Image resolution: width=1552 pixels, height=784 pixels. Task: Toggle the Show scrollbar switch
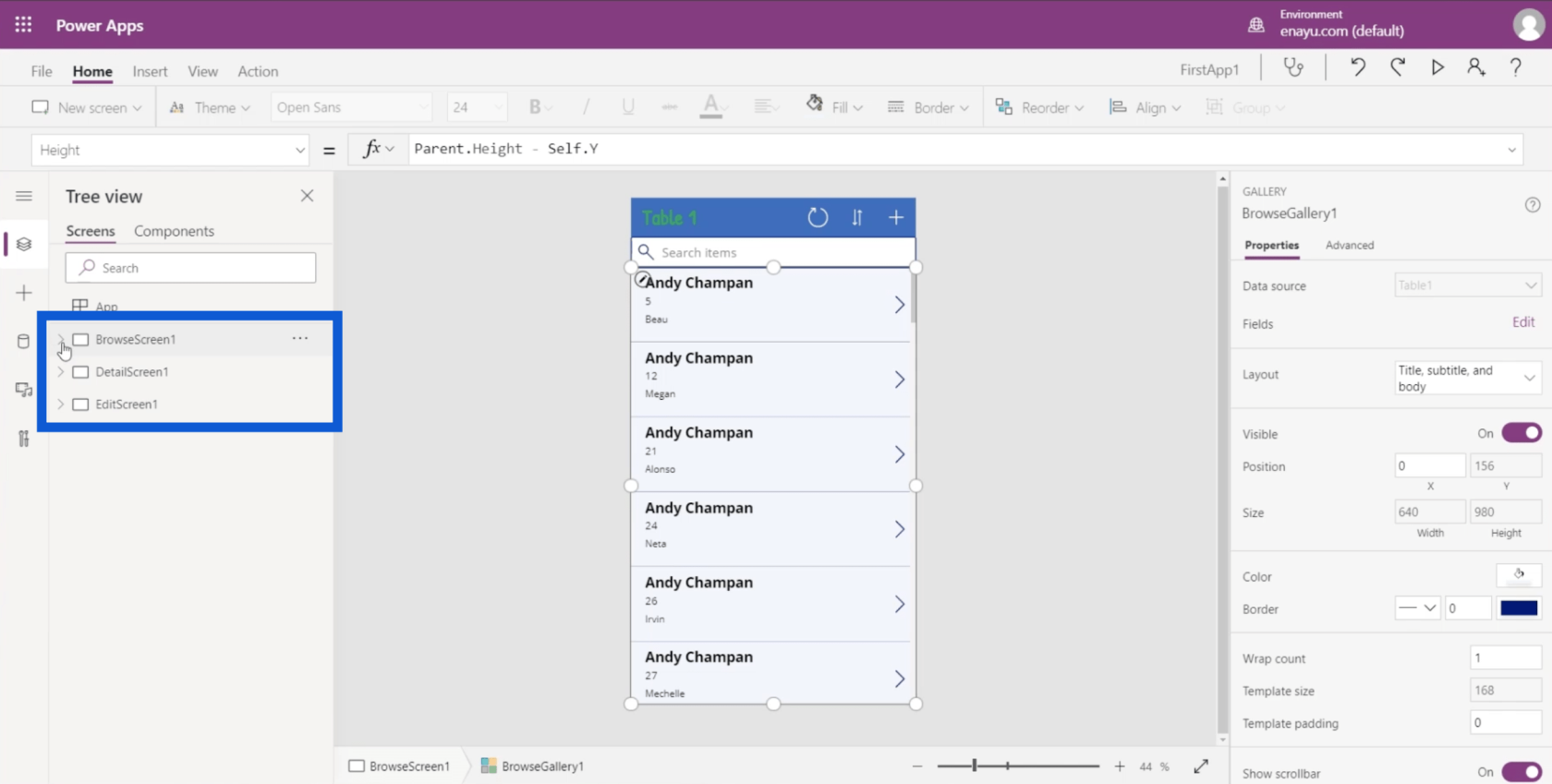click(1521, 772)
